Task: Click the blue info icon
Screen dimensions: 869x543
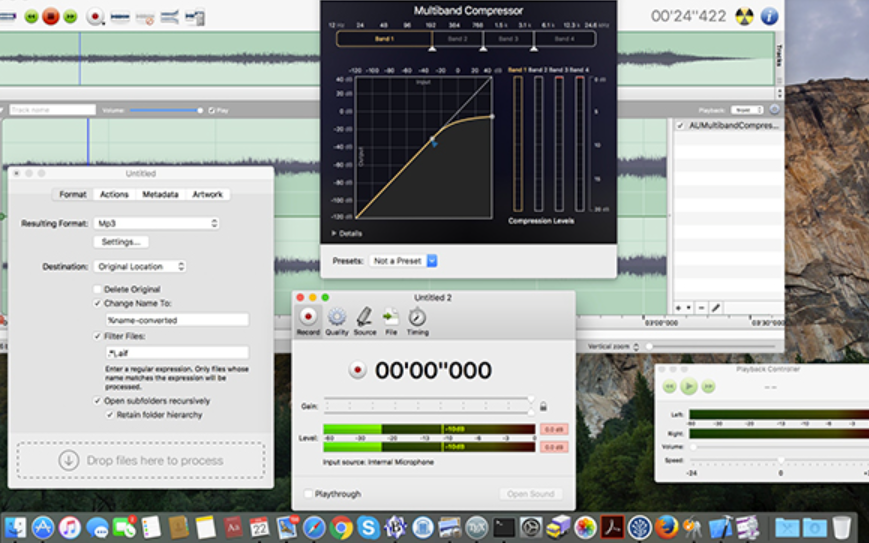Action: [769, 16]
